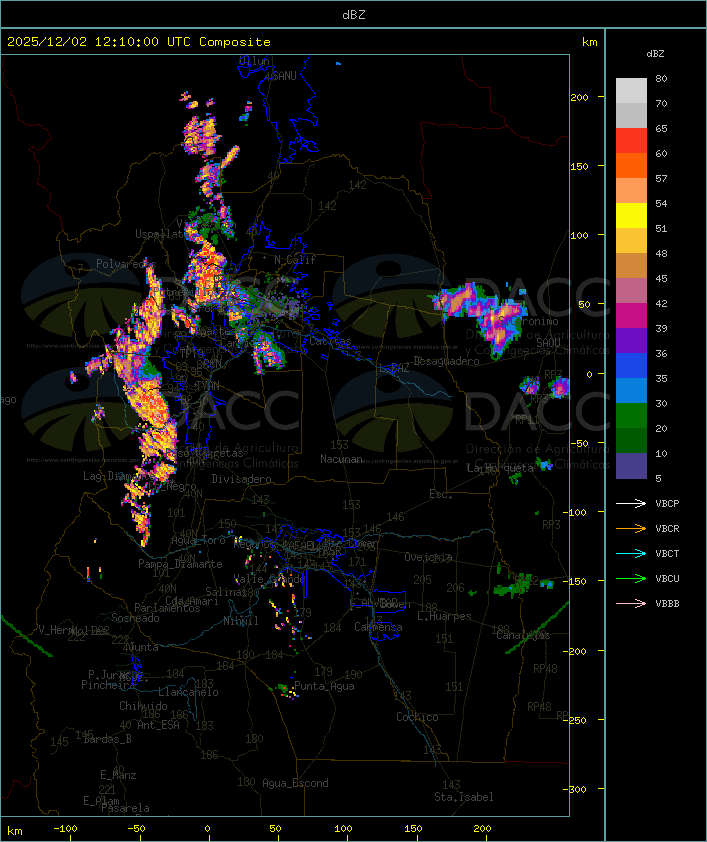Click the Parlamentos place label
The image size is (707, 842).
(167, 608)
